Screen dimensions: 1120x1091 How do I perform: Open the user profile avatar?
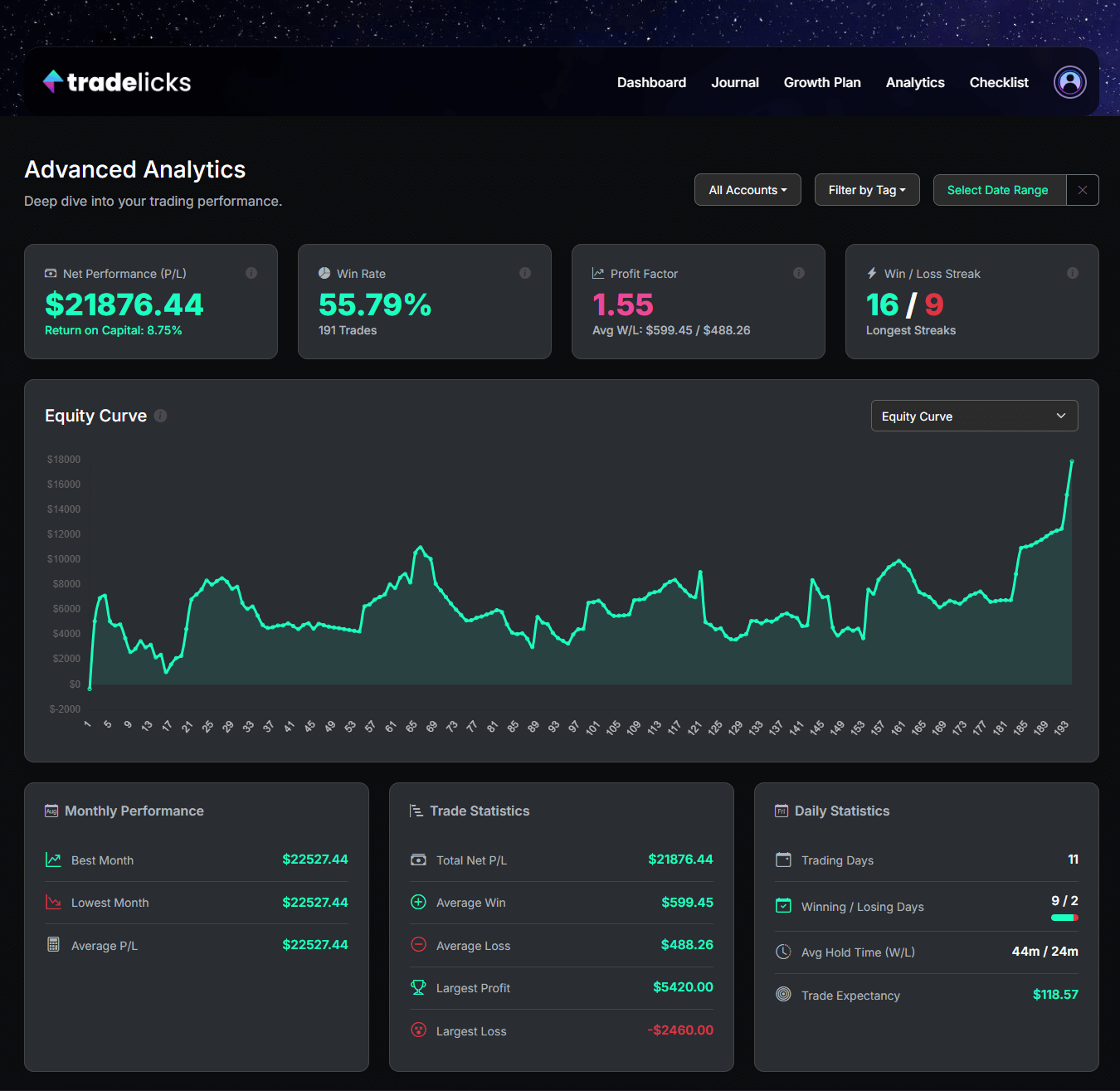(1069, 81)
